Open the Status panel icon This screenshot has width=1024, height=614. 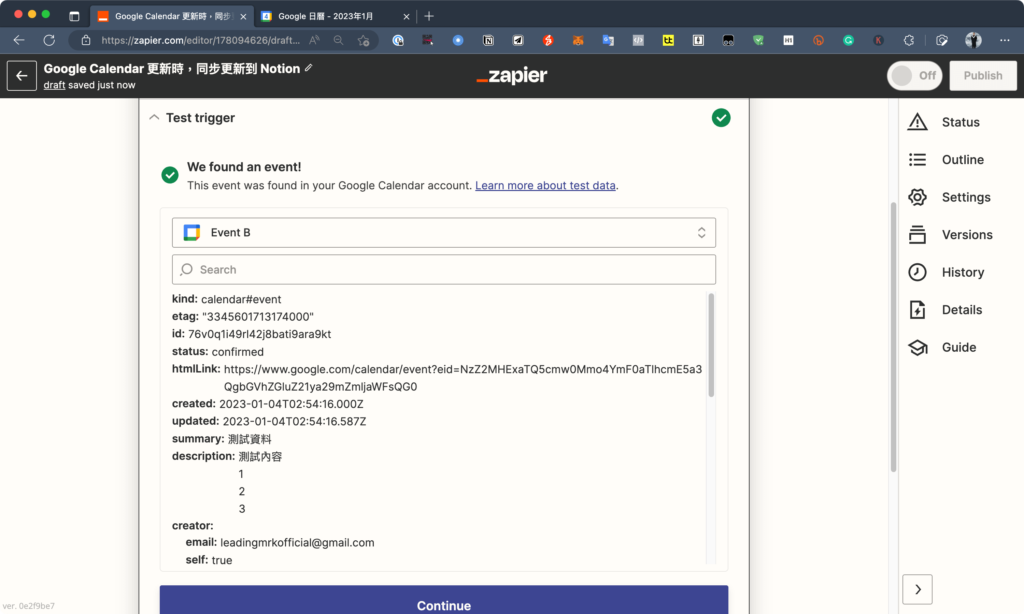(x=918, y=122)
